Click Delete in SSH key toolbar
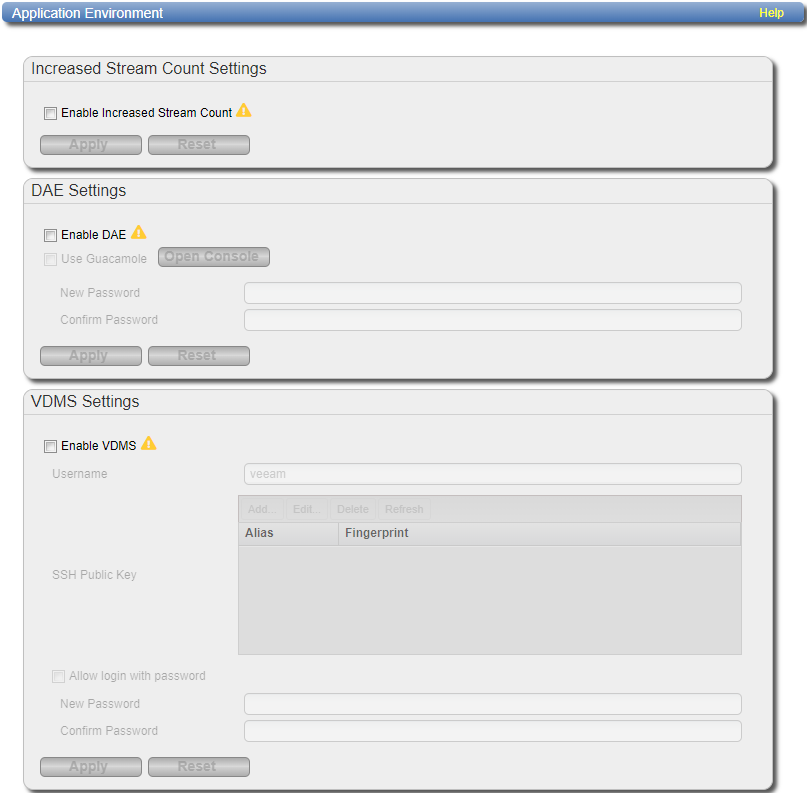 (353, 509)
